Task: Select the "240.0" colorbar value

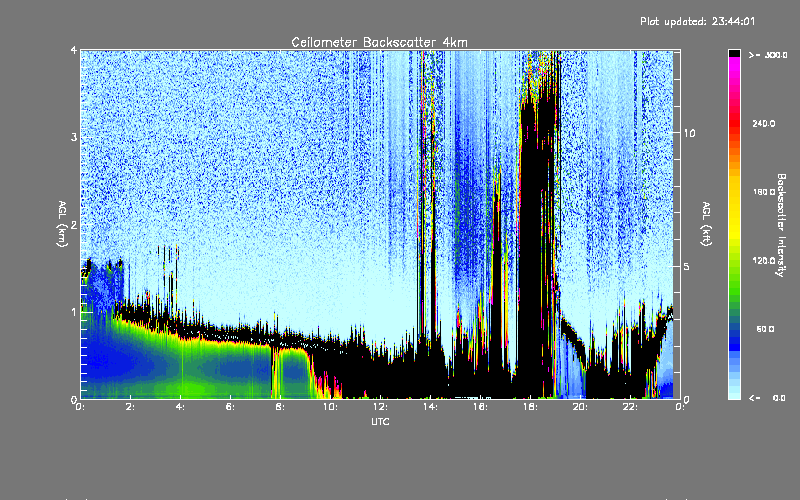Action: click(764, 123)
